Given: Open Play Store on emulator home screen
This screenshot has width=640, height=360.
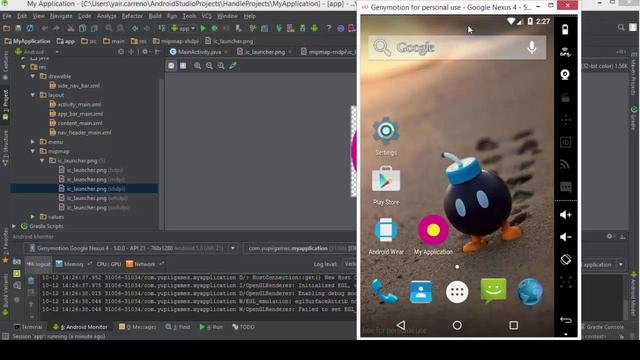Looking at the screenshot, I should [x=386, y=185].
